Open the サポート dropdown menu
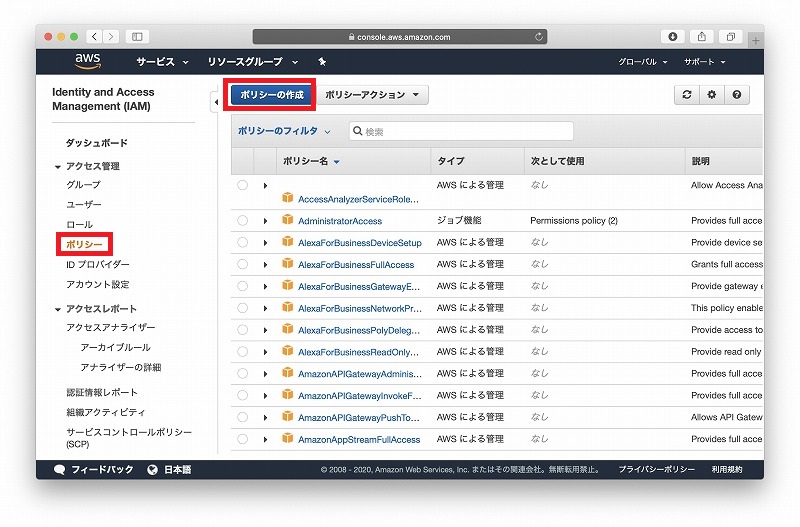 [x=705, y=62]
